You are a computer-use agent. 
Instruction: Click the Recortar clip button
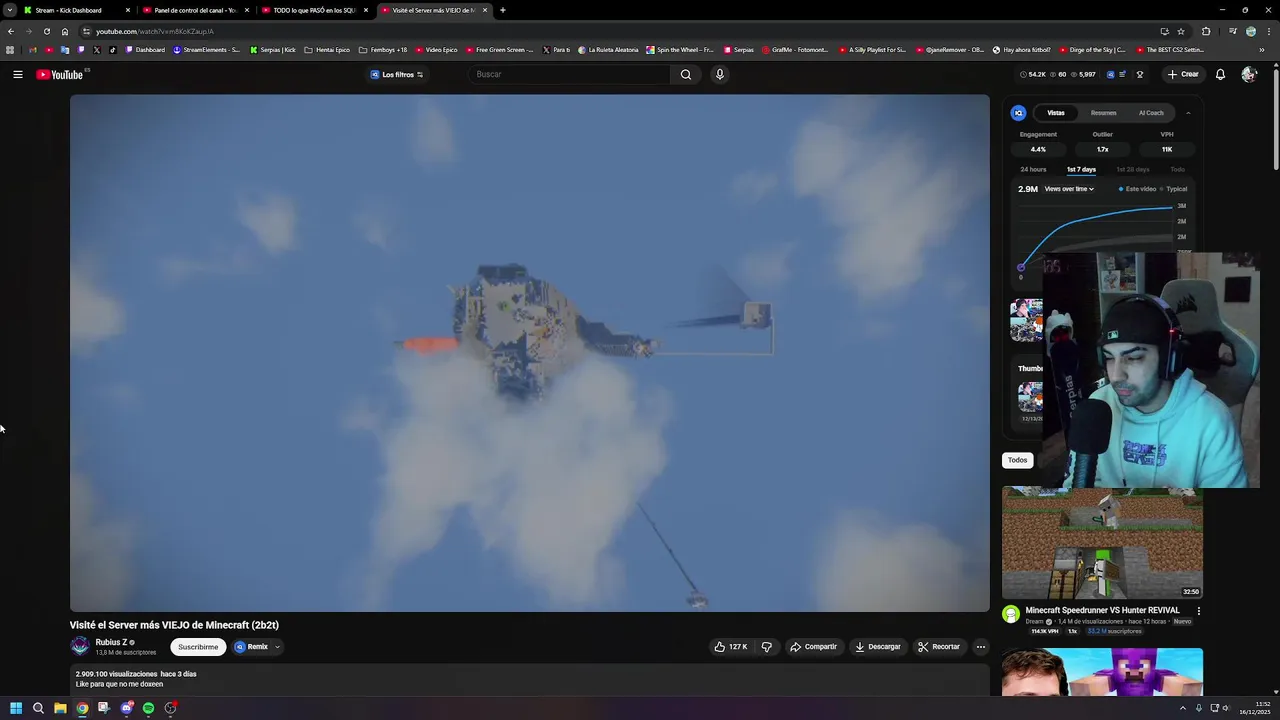(x=939, y=647)
